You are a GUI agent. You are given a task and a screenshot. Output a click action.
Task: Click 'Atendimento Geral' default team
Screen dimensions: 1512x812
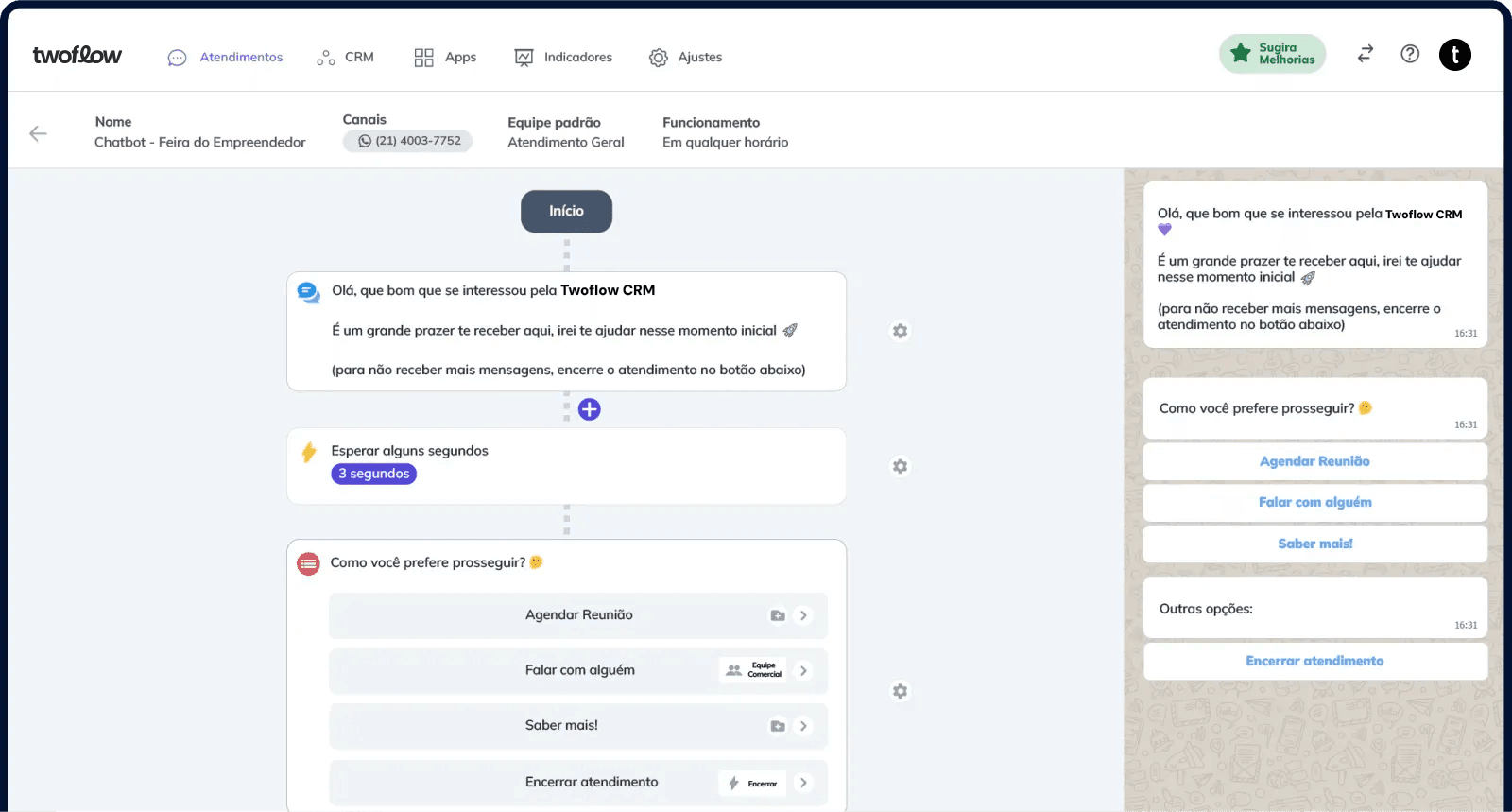point(566,143)
